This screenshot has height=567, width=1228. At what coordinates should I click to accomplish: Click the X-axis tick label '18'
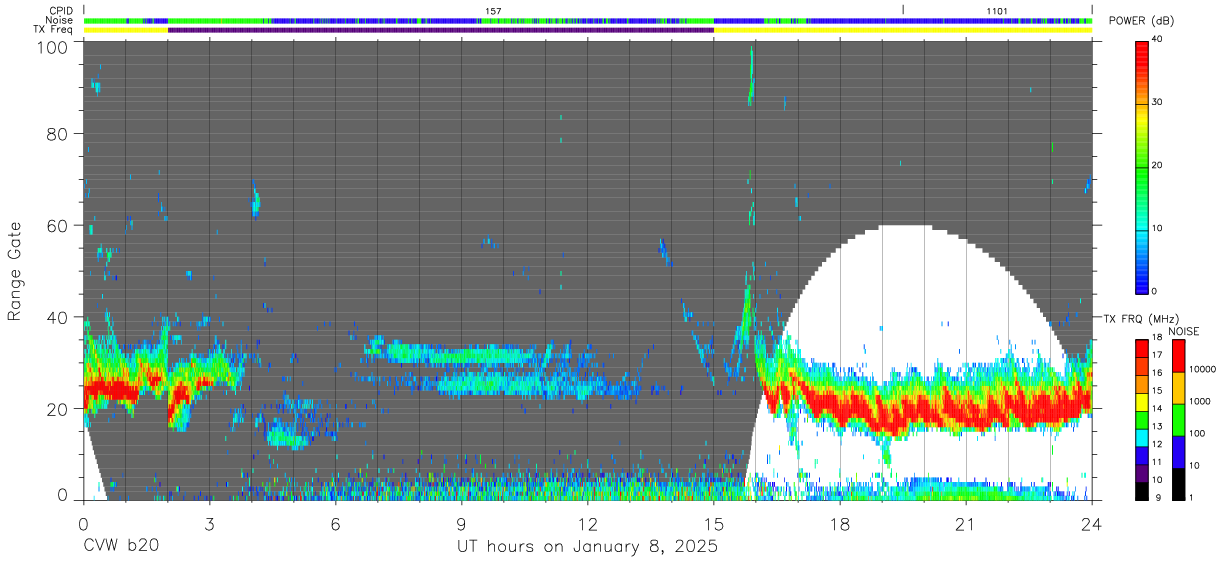[839, 524]
